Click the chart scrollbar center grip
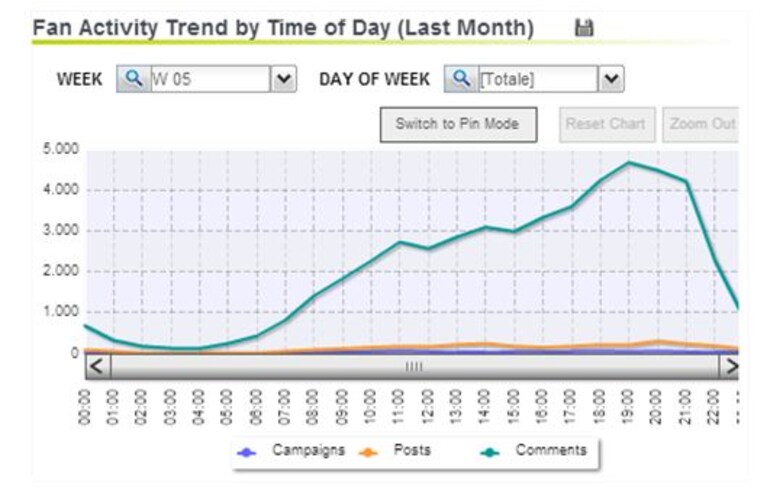Image resolution: width=767 pixels, height=496 pixels. pyautogui.click(x=414, y=366)
